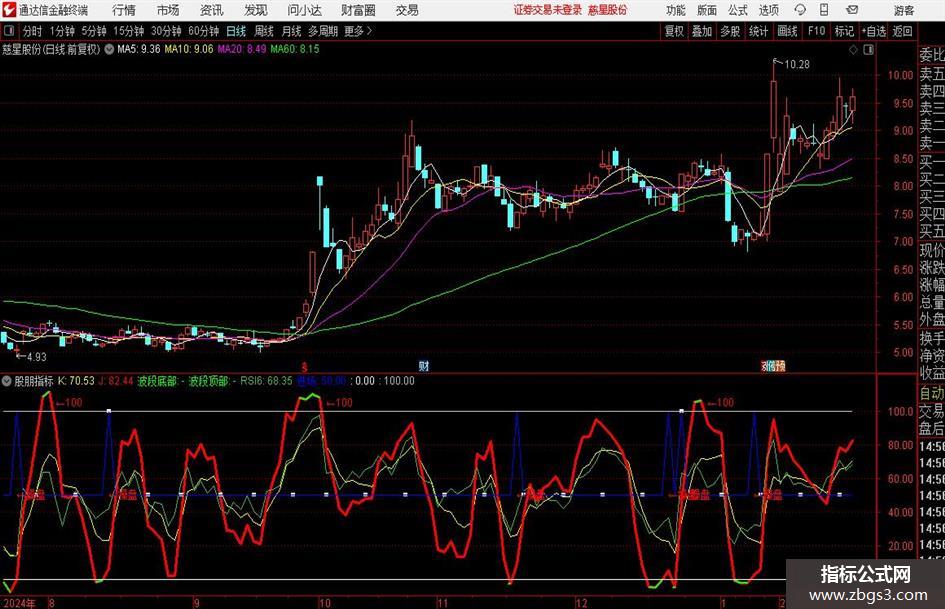
Task: Open the 发现 menu
Action: click(256, 10)
